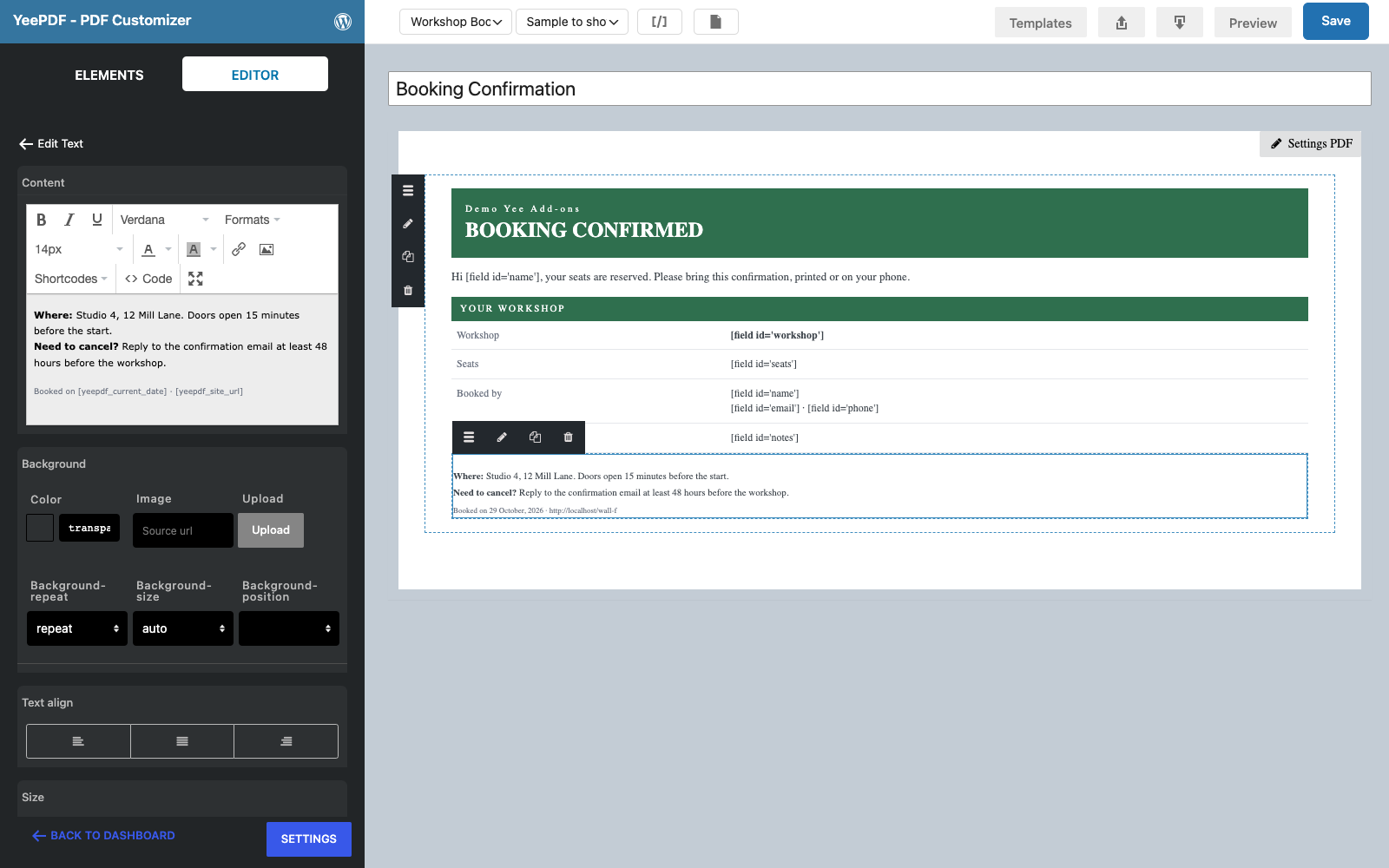
Task: Delete the selected text block via trash icon
Action: click(568, 437)
